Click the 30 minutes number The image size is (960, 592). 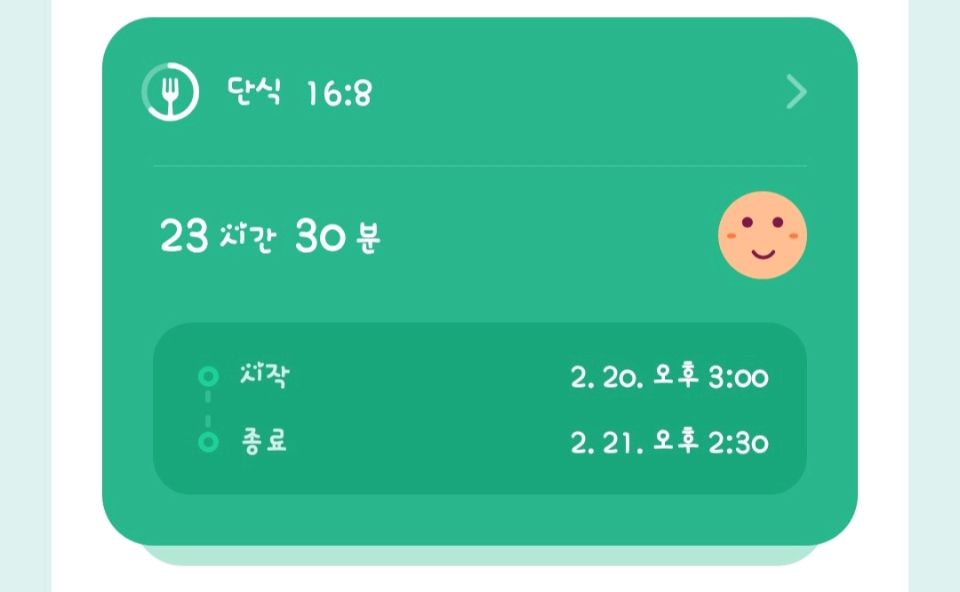coord(320,239)
